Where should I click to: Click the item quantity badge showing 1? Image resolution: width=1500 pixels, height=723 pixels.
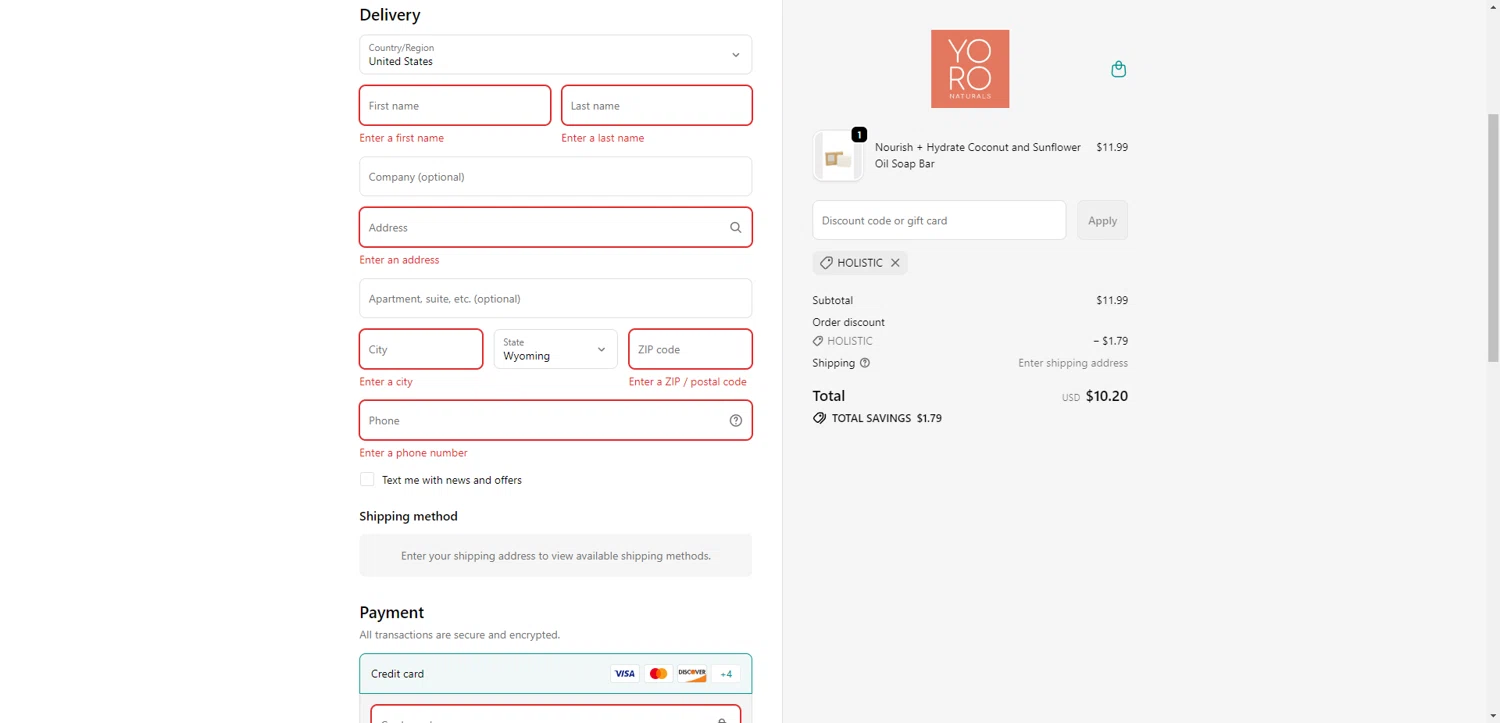coord(859,134)
